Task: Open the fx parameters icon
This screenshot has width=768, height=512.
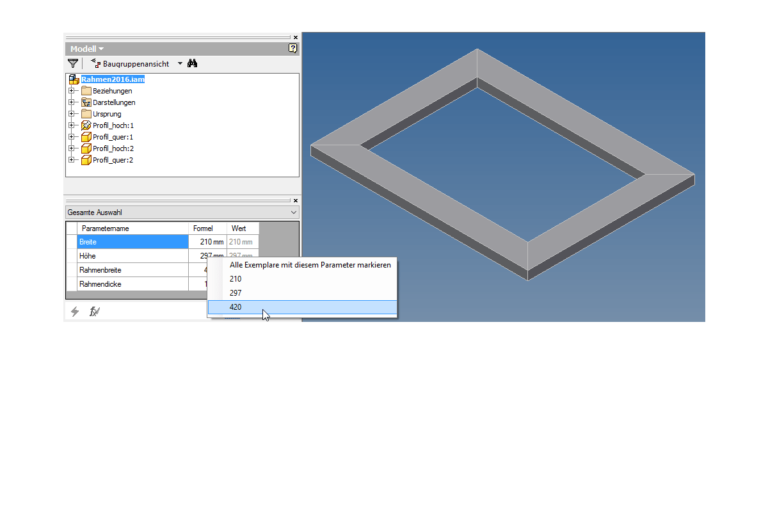Action: (x=95, y=311)
